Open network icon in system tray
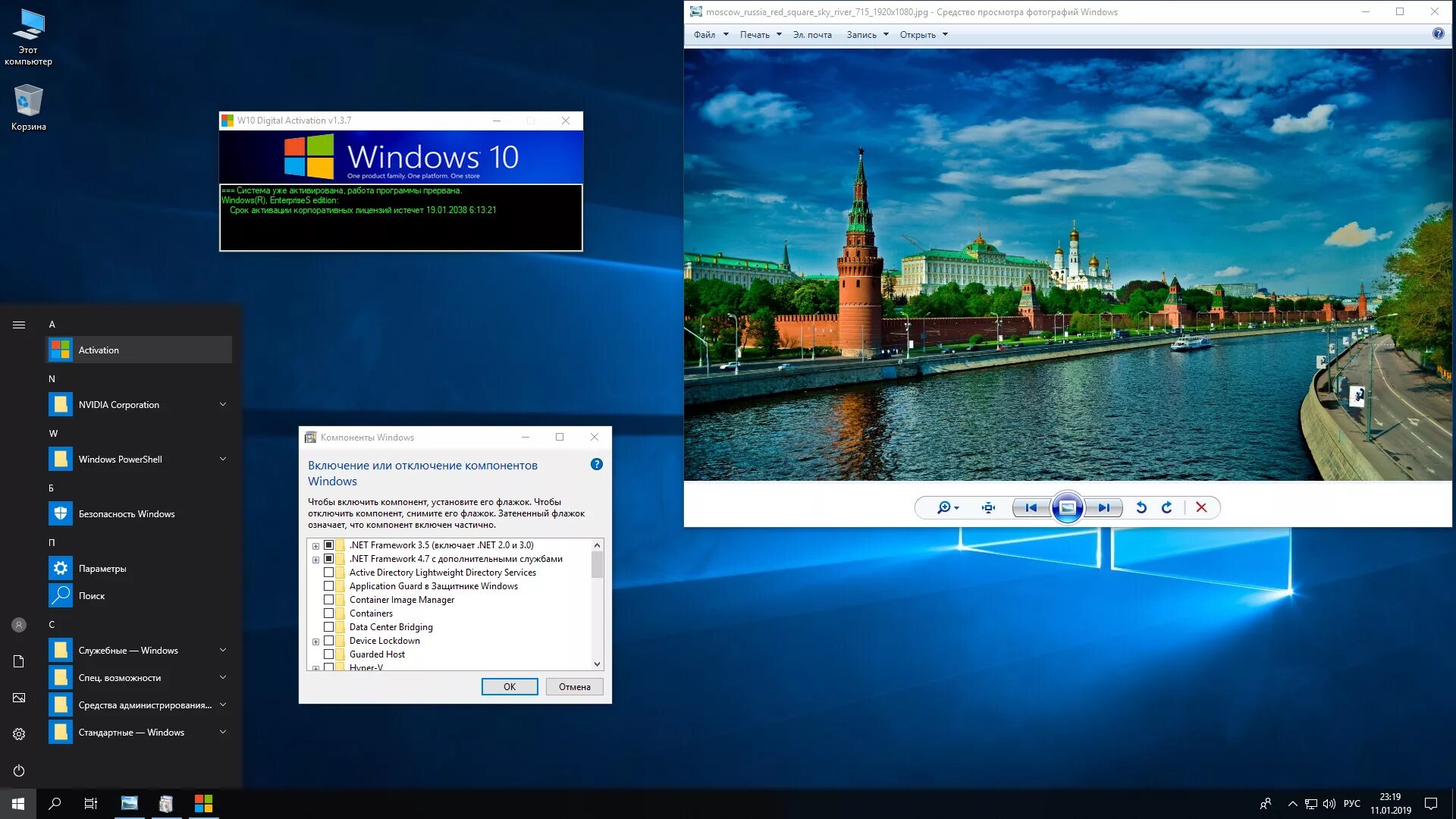The height and width of the screenshot is (819, 1456). 1311,804
